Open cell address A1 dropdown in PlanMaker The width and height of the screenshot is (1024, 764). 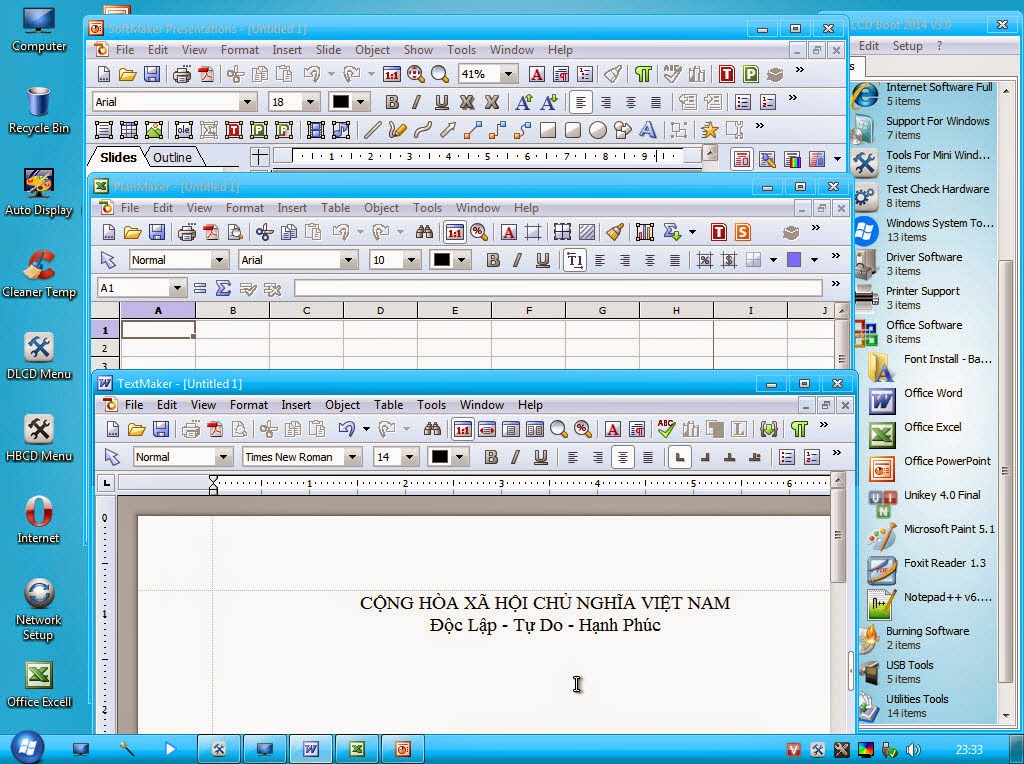[176, 288]
